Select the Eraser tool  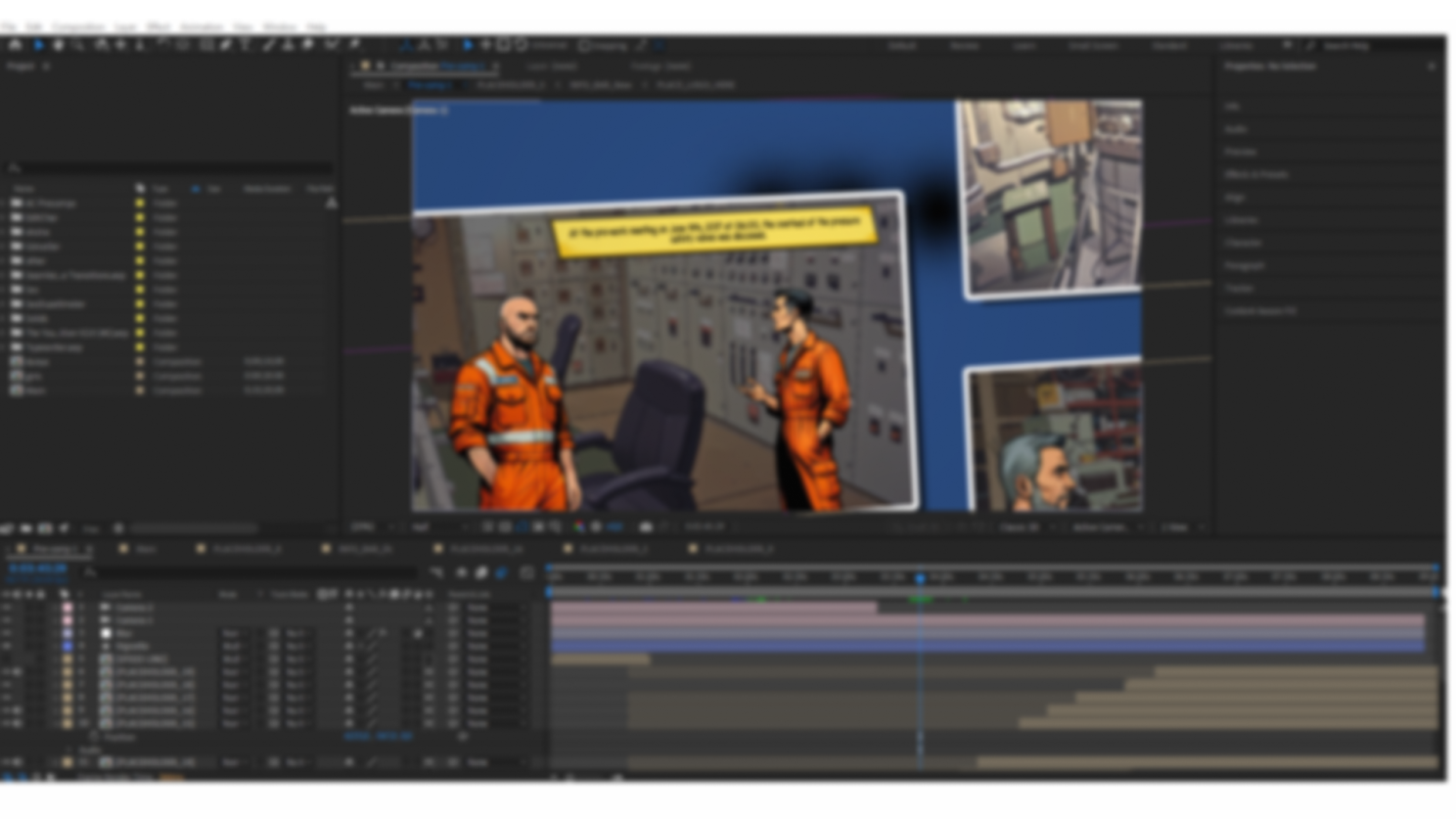307,45
